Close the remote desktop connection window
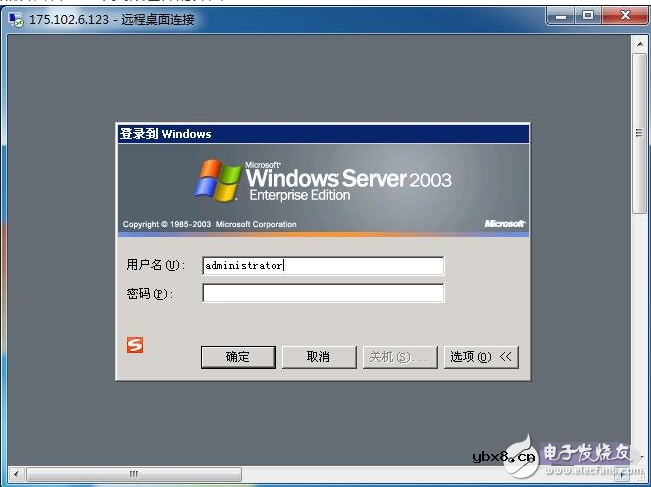 click(625, 16)
